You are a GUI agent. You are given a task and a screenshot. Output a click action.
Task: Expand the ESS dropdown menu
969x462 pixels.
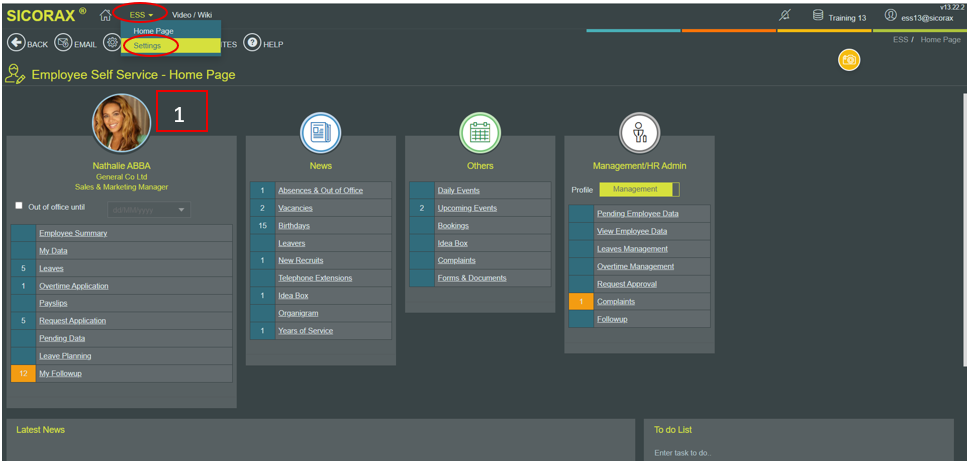pos(141,15)
